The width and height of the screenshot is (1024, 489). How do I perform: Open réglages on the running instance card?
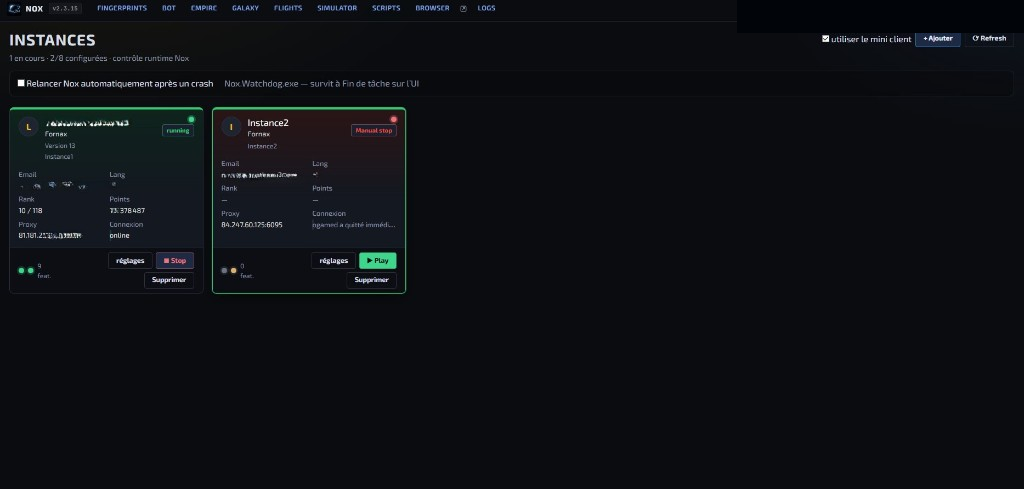coord(130,260)
